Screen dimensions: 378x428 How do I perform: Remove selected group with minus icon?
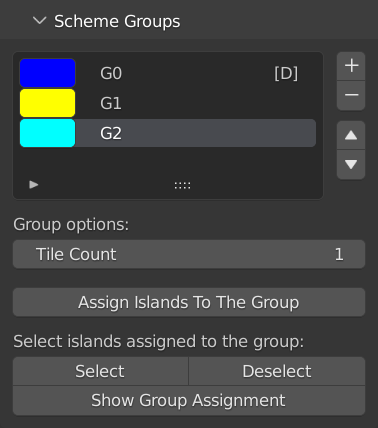pyautogui.click(x=351, y=95)
